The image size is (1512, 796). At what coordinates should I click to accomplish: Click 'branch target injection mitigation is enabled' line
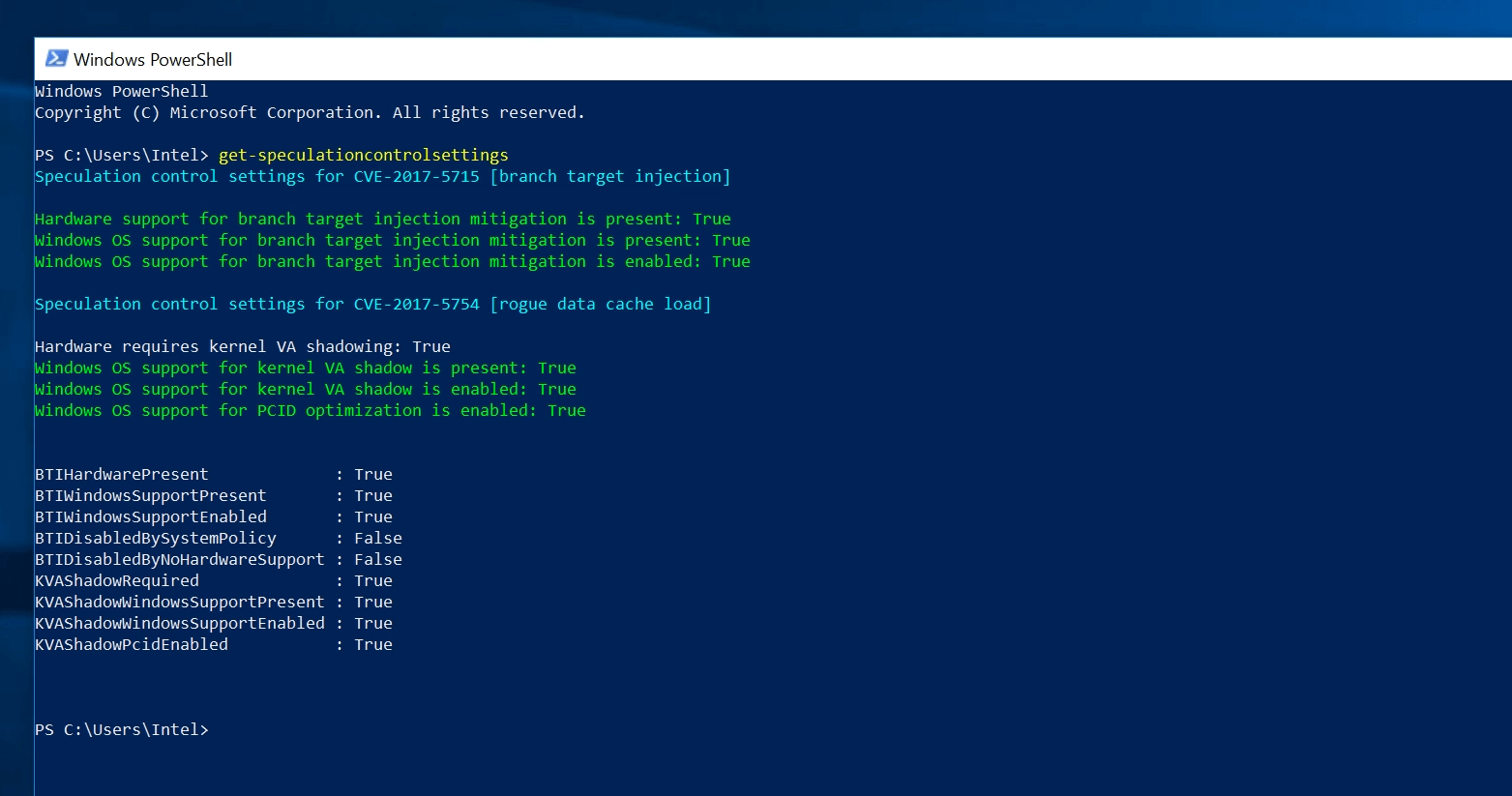click(x=393, y=262)
